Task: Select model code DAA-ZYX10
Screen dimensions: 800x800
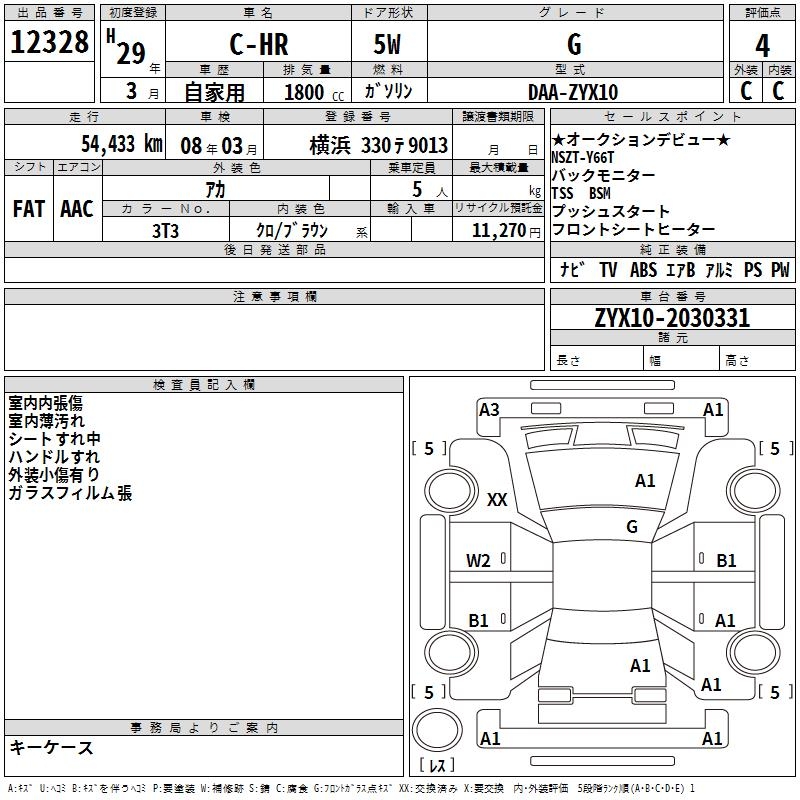Action: [x=573, y=92]
